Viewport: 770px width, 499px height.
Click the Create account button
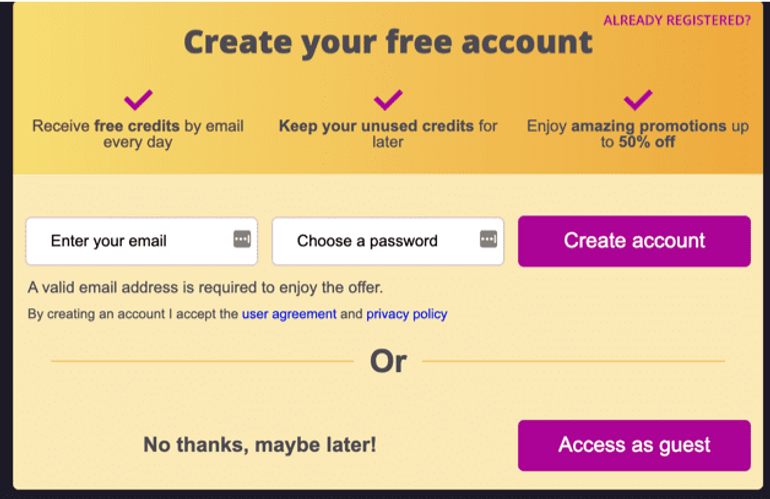634,241
